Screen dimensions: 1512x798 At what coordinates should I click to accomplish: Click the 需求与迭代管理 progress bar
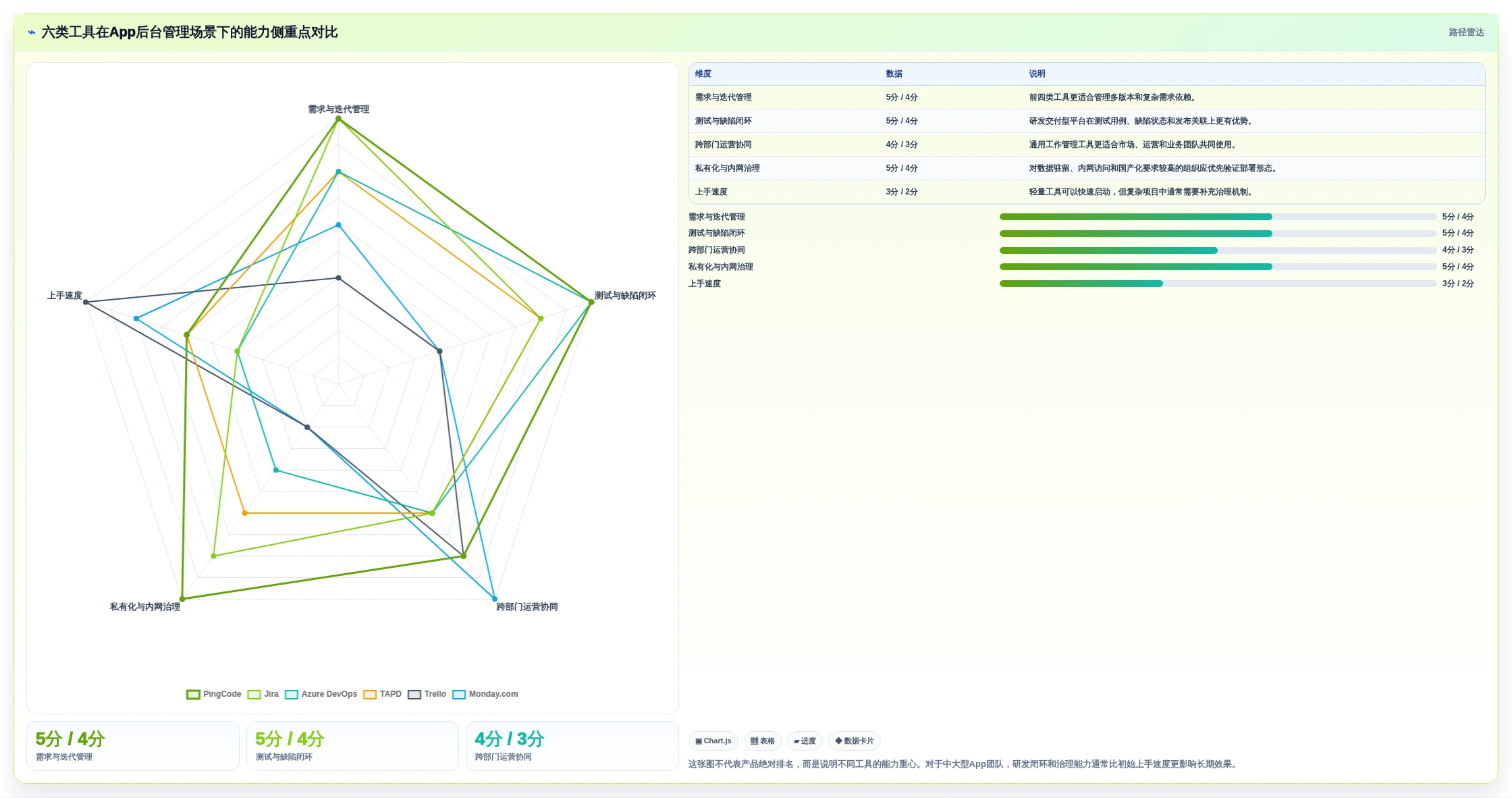[1218, 217]
